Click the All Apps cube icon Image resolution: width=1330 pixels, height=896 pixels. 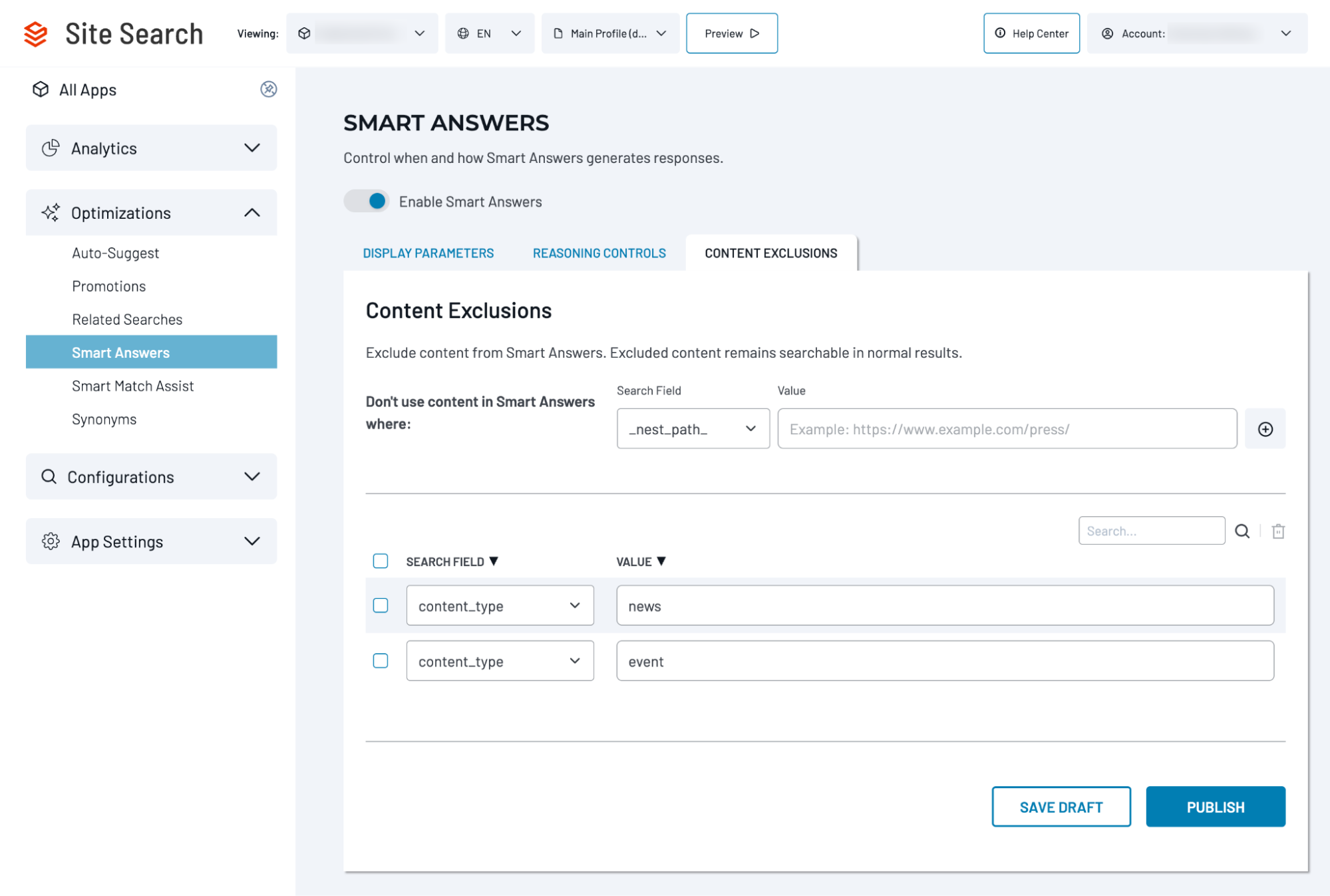click(x=41, y=89)
